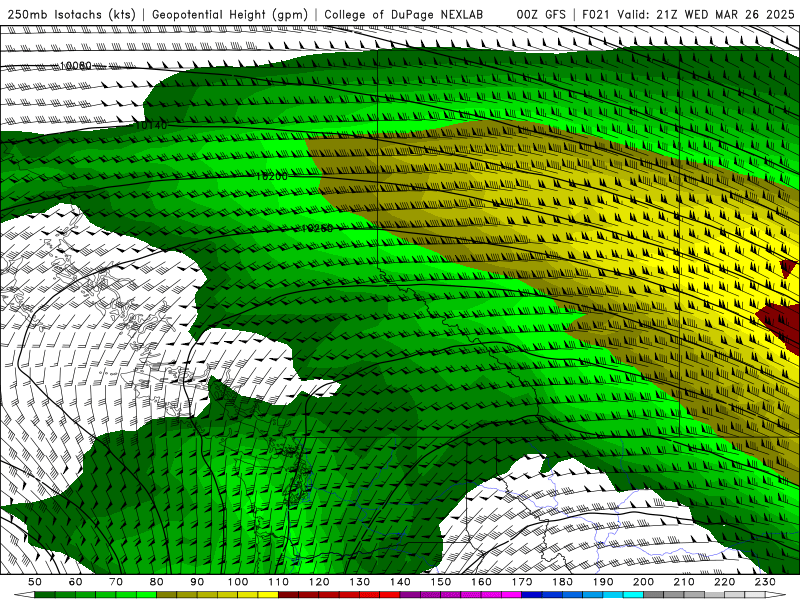The height and width of the screenshot is (600, 800).
Task: Click the 70 value on the color scale
Action: [x=116, y=582]
